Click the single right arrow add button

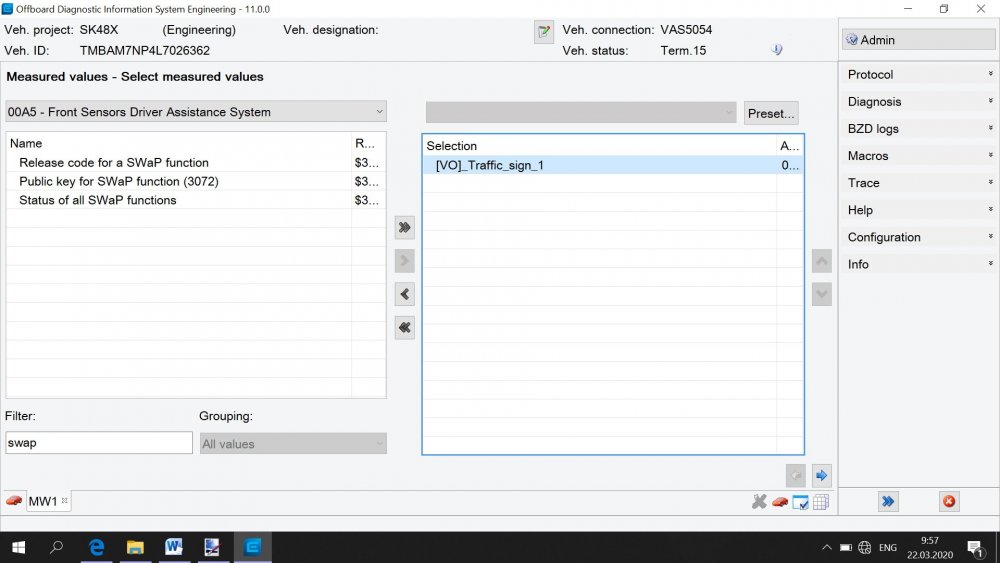[x=404, y=261]
